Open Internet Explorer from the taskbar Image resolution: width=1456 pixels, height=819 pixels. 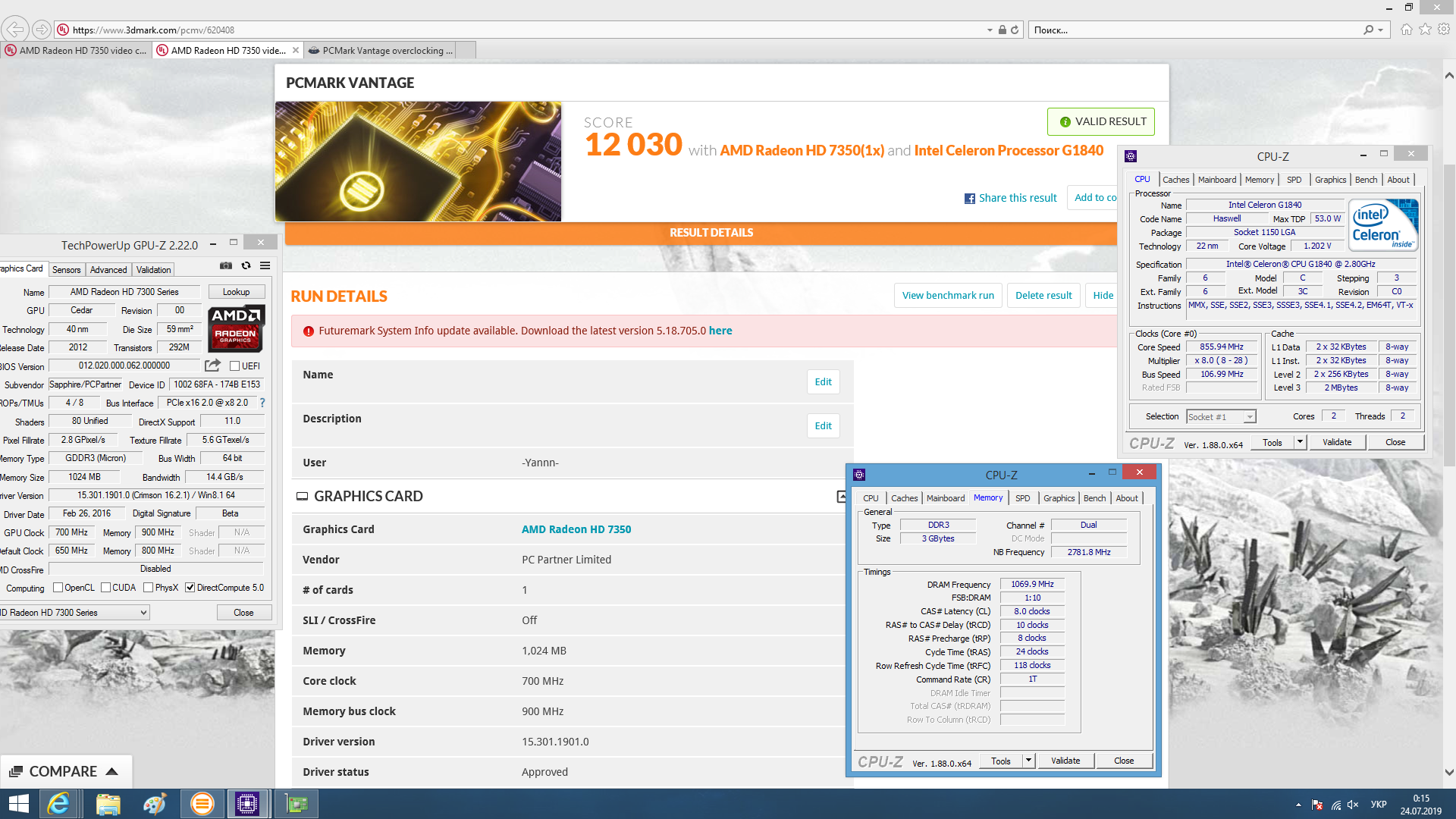pos(58,804)
